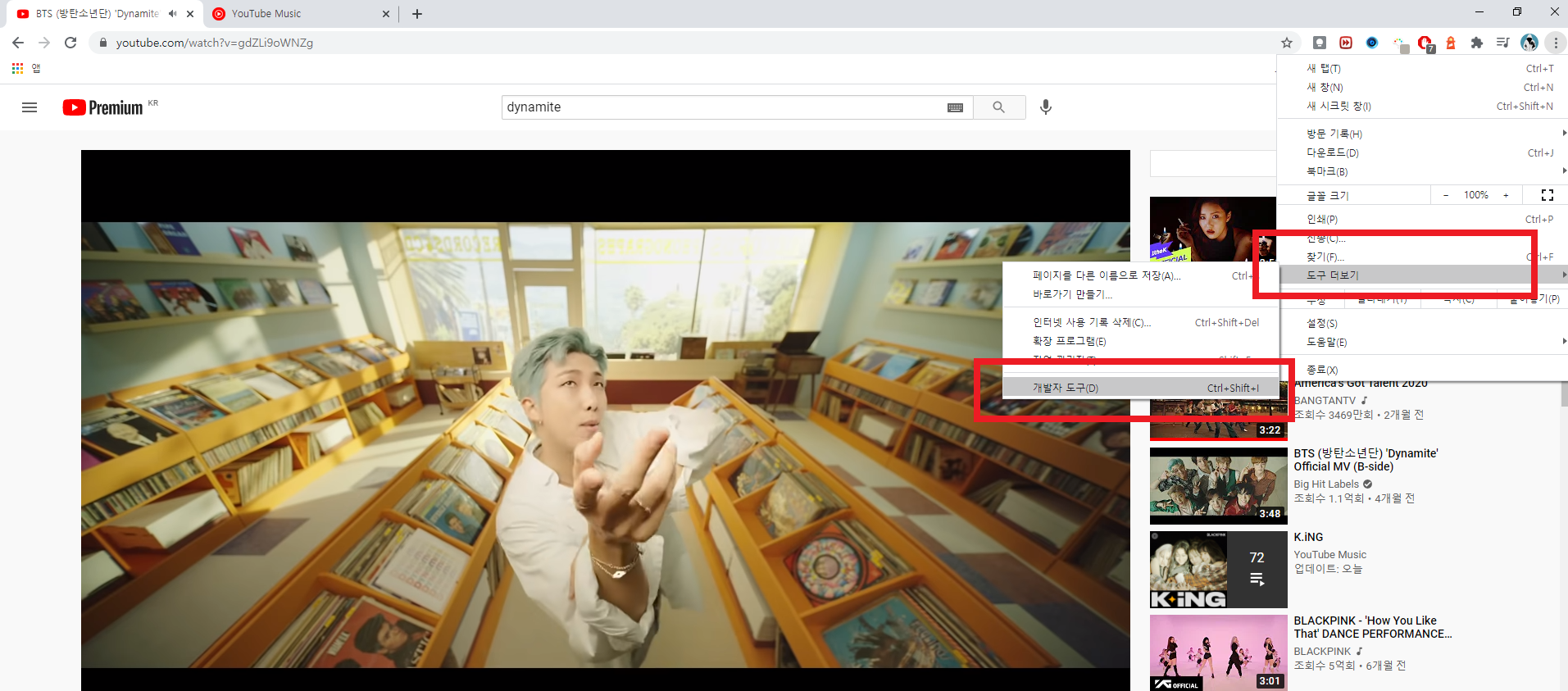Image resolution: width=1568 pixels, height=691 pixels.
Task: Click the red fast-forward extension icon
Action: (x=1346, y=43)
